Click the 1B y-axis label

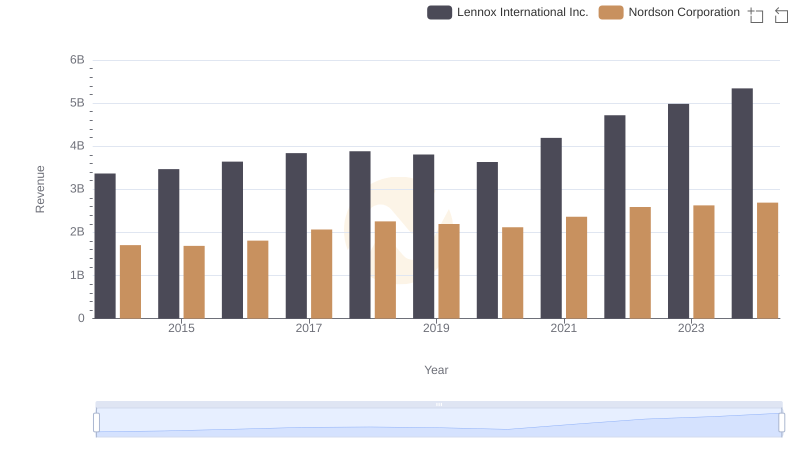(77, 275)
